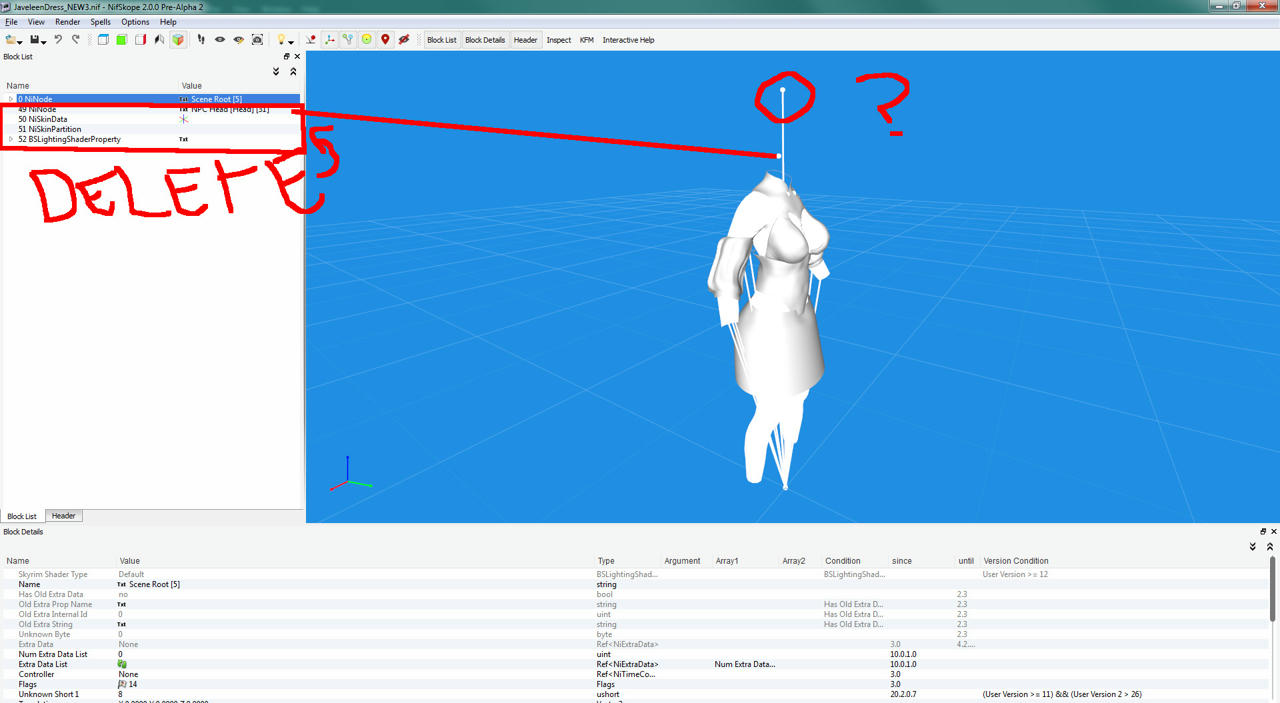1280x703 pixels.
Task: Collapse all rows in Block Details panel
Action: click(1270, 547)
